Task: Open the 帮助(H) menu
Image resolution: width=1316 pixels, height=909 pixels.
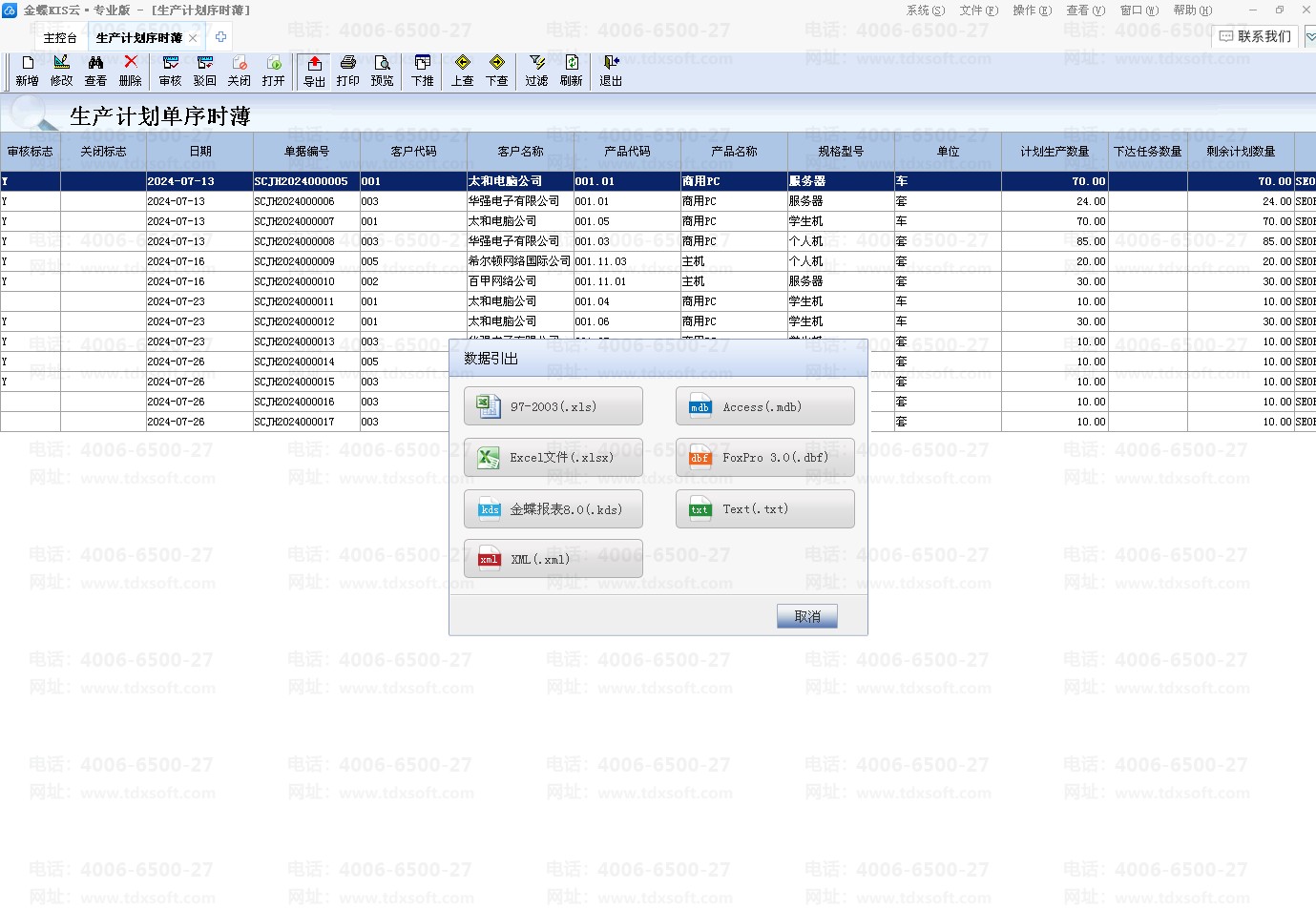Action: 1193,10
